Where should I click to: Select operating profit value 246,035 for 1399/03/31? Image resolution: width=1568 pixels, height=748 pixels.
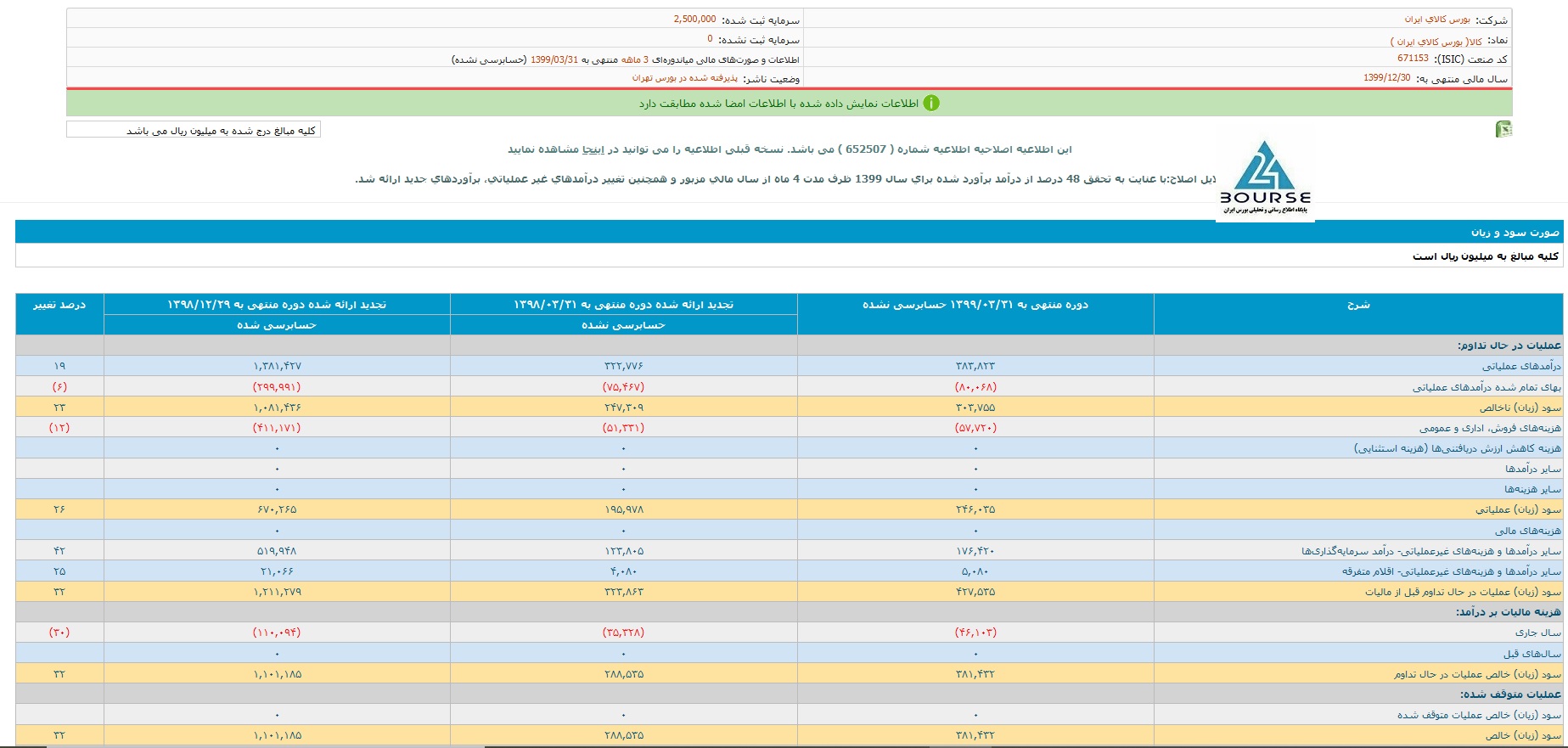[975, 509]
